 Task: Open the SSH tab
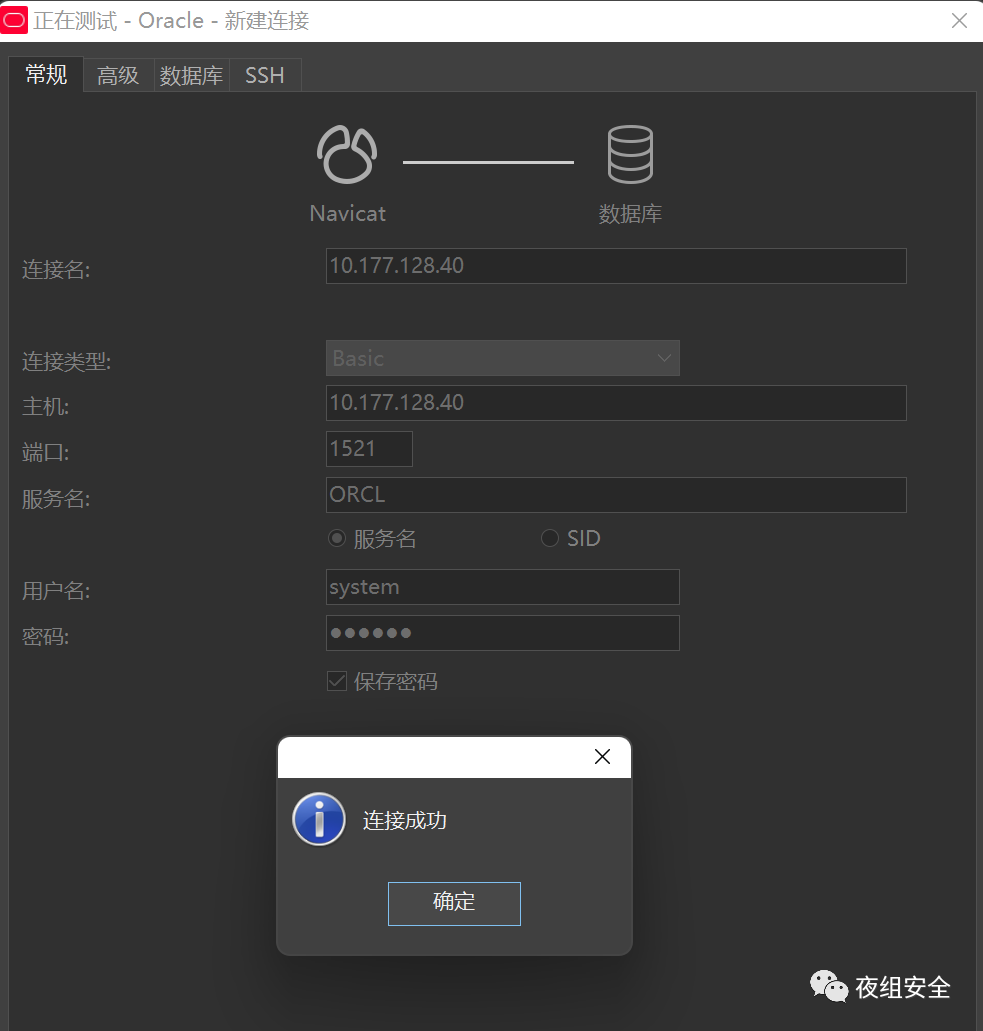[x=265, y=76]
